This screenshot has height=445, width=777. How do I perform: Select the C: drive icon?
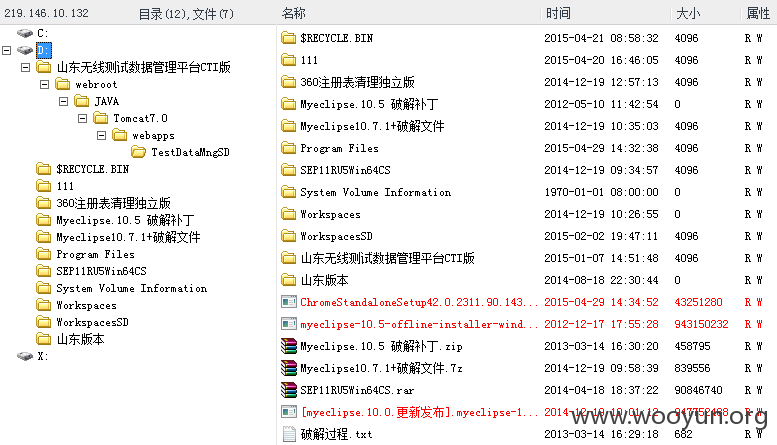pyautogui.click(x=25, y=33)
